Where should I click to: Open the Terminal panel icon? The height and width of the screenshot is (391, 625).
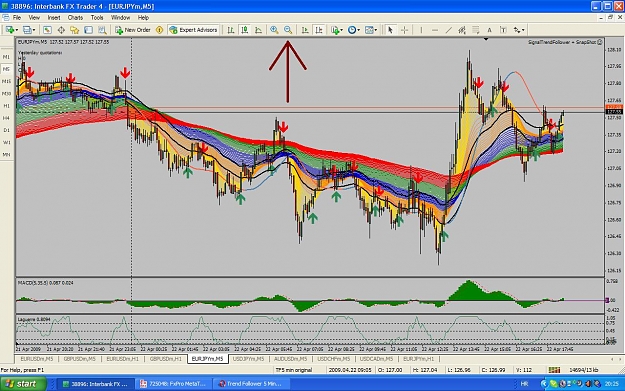pyautogui.click(x=88, y=30)
